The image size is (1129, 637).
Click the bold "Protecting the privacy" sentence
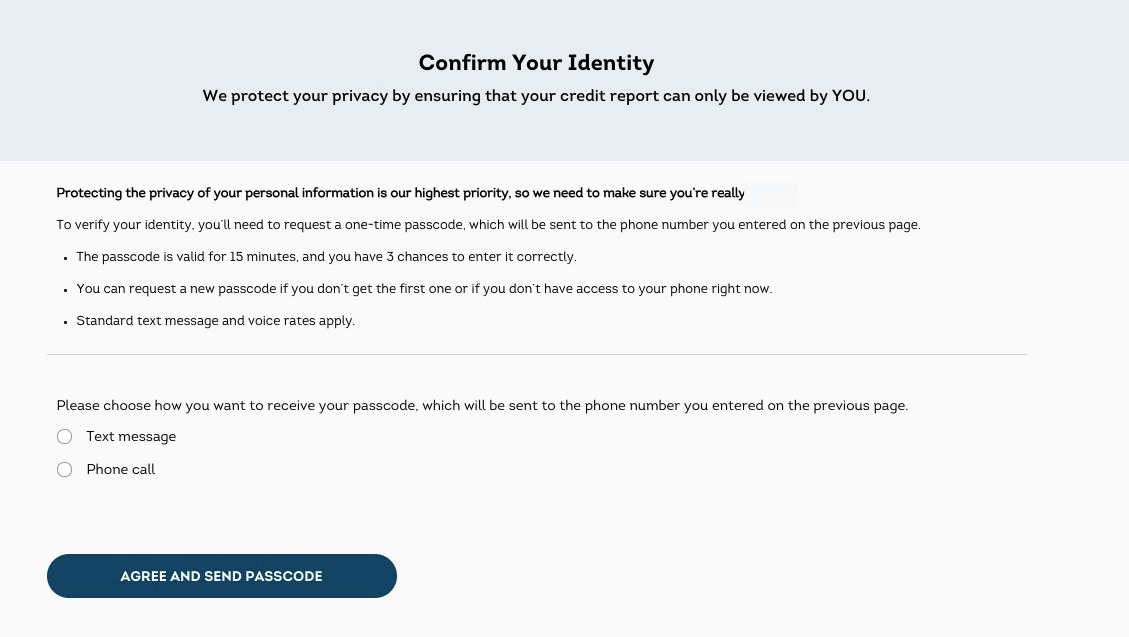tap(400, 193)
